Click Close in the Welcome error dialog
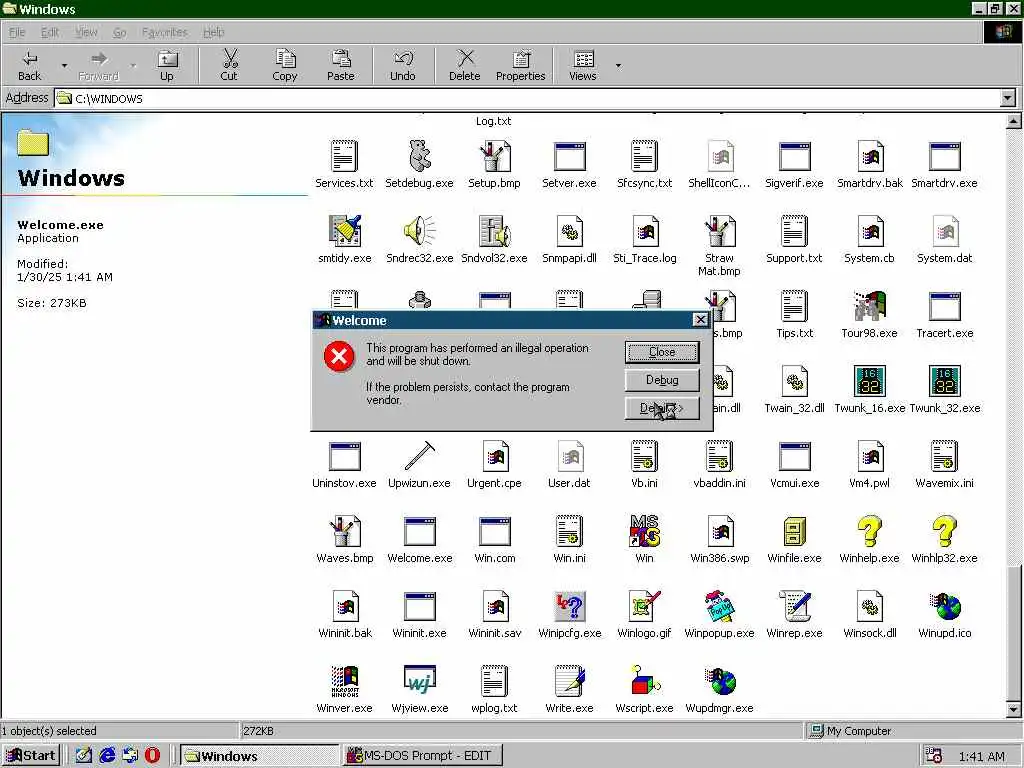 tap(662, 352)
